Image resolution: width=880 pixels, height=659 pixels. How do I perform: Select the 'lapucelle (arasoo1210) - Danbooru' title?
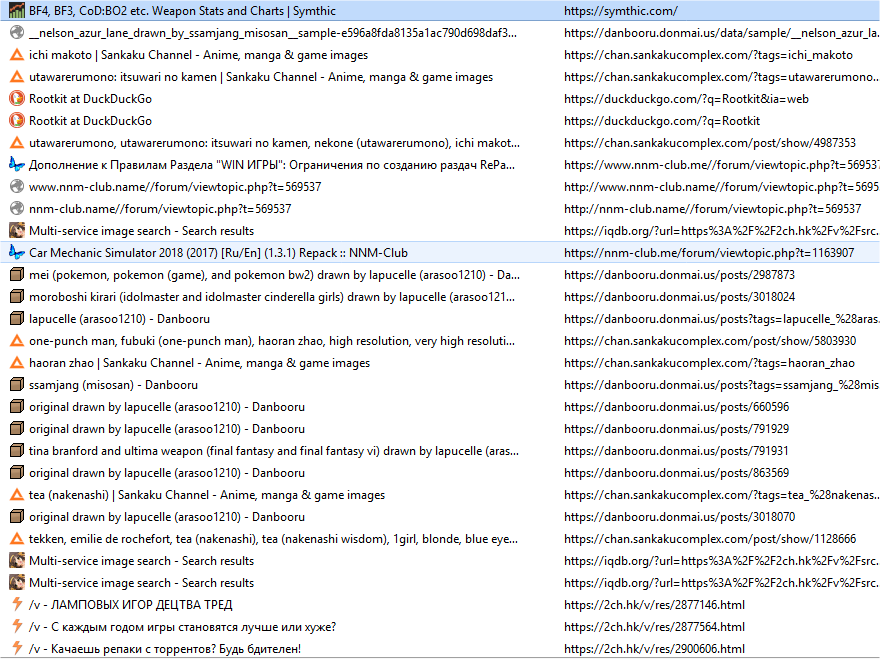(120, 318)
